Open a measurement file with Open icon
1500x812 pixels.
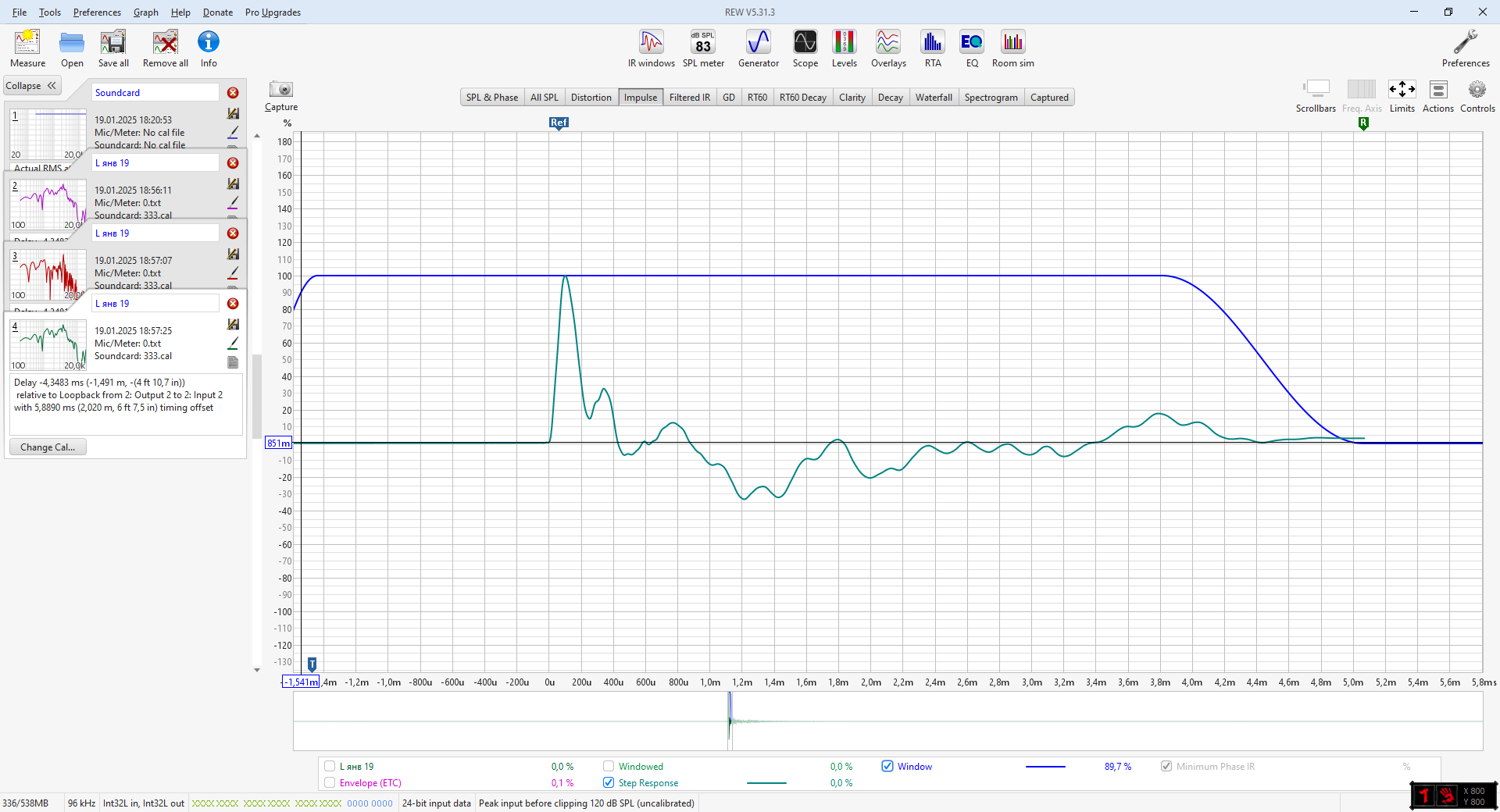click(72, 48)
